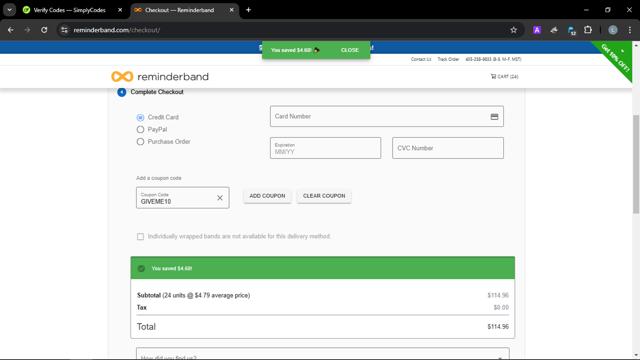Close the Verify Codes — SimplyCodes tab

coord(120,10)
